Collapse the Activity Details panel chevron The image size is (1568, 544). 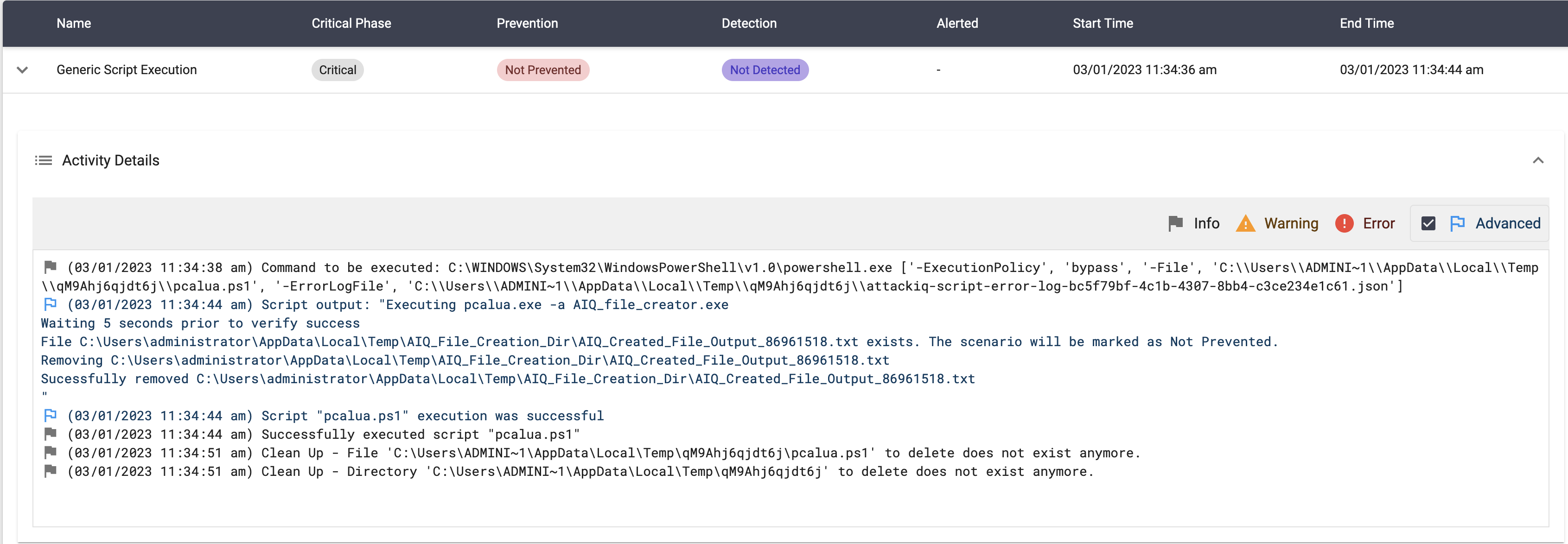pyautogui.click(x=1537, y=161)
